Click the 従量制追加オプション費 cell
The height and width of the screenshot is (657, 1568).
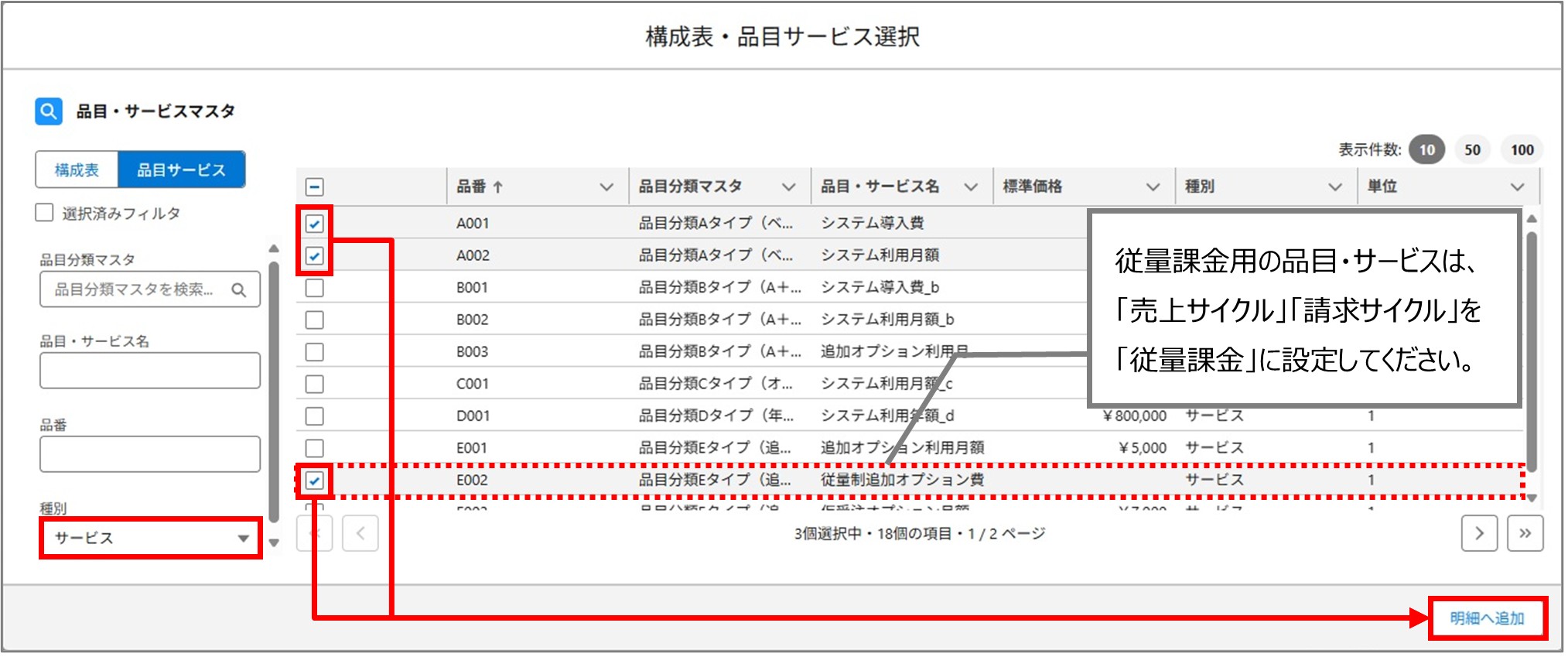(x=902, y=481)
